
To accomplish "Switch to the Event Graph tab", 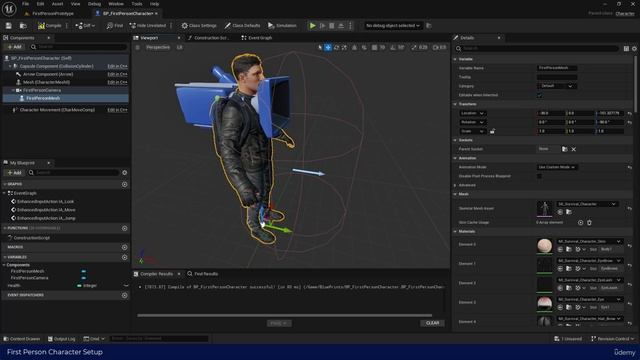I will (x=257, y=38).
